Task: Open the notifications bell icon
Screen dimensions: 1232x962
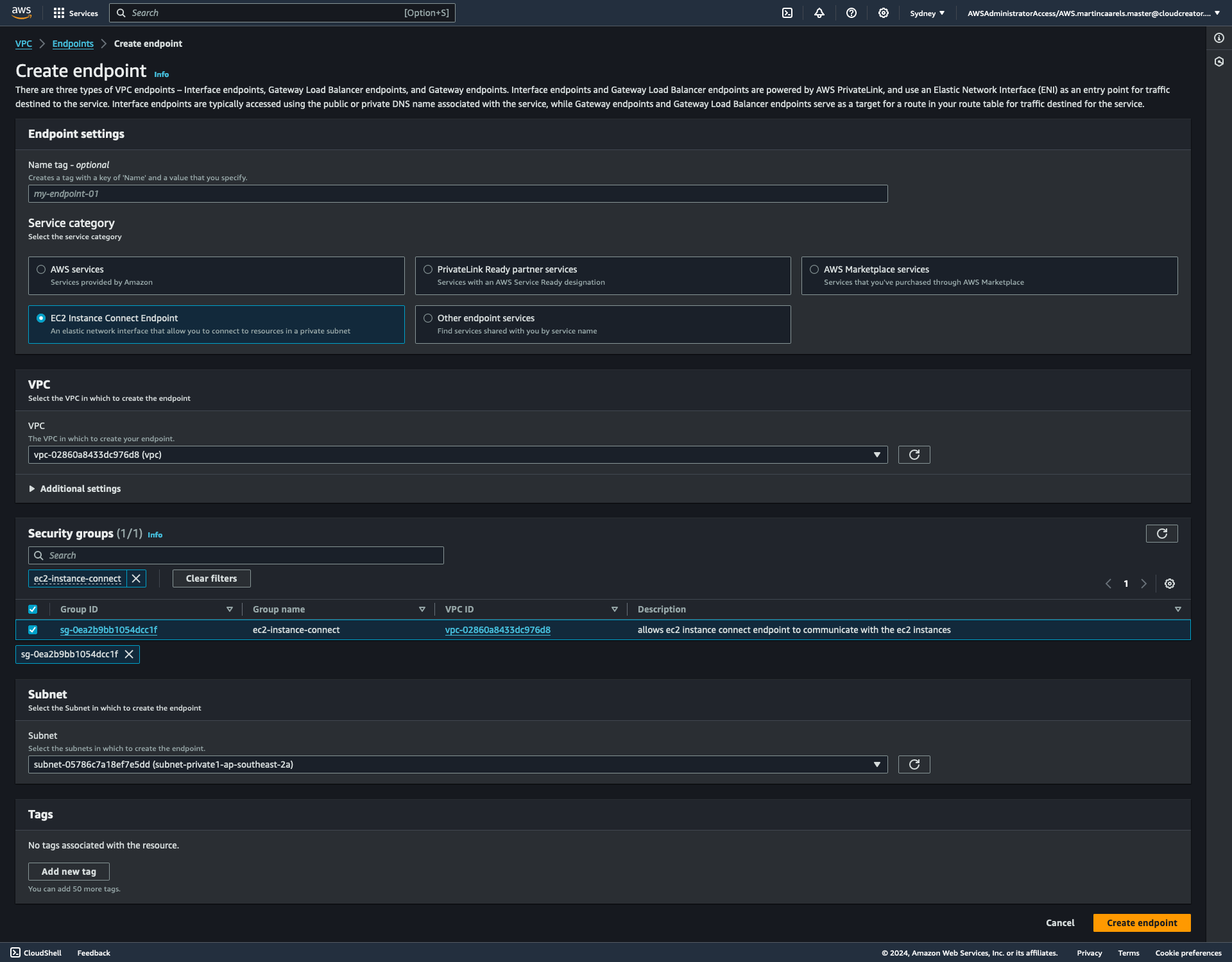Action: coord(819,13)
